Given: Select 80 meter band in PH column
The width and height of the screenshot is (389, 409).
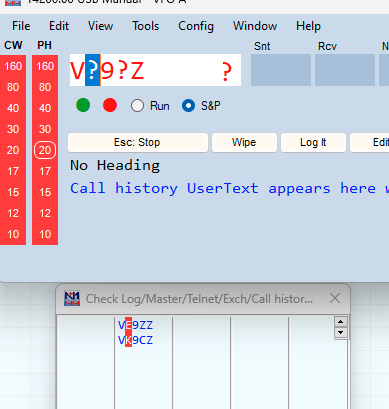Looking at the screenshot, I should pyautogui.click(x=45, y=87).
